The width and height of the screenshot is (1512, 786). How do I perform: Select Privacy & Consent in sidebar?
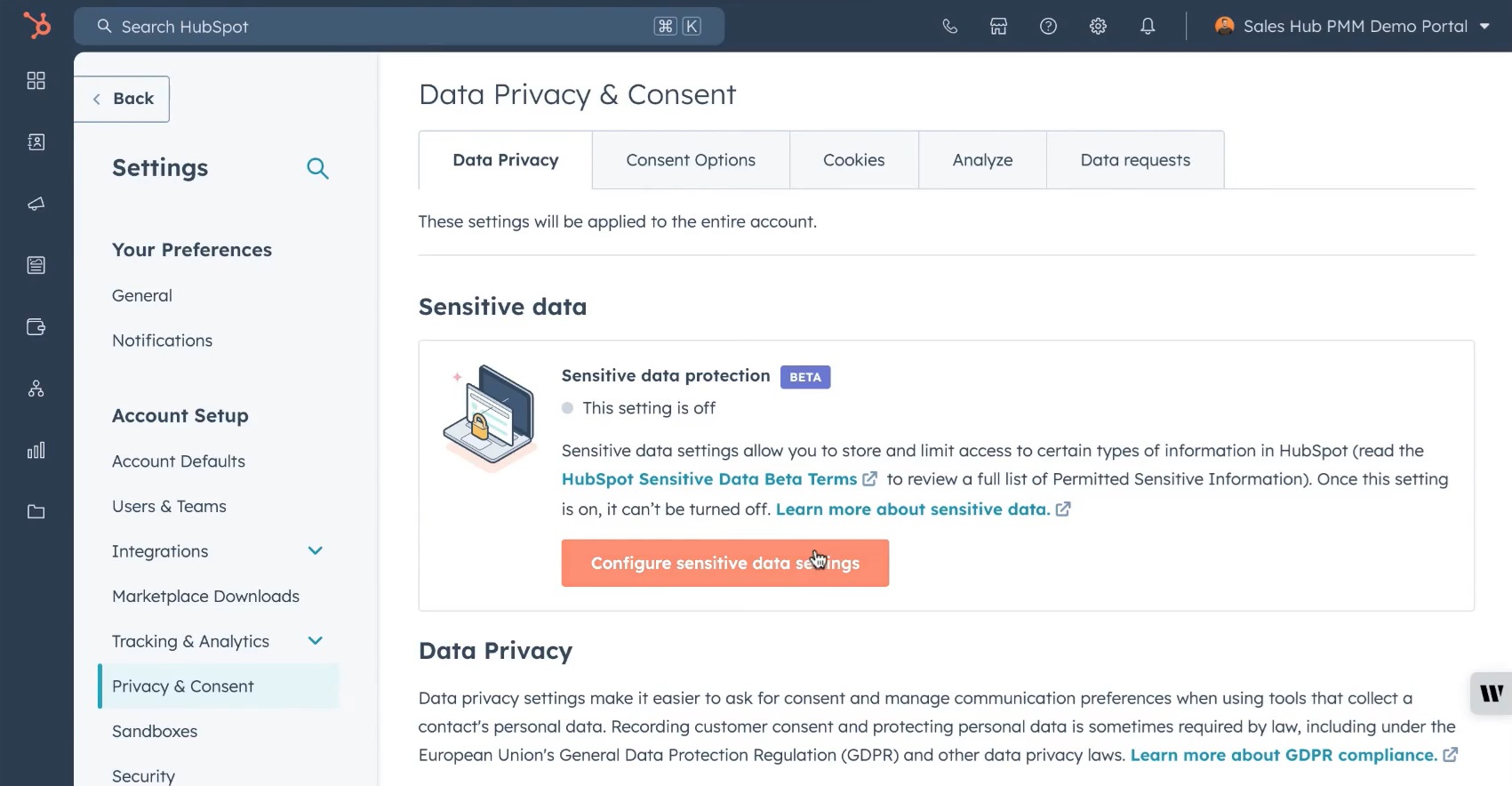(219, 686)
